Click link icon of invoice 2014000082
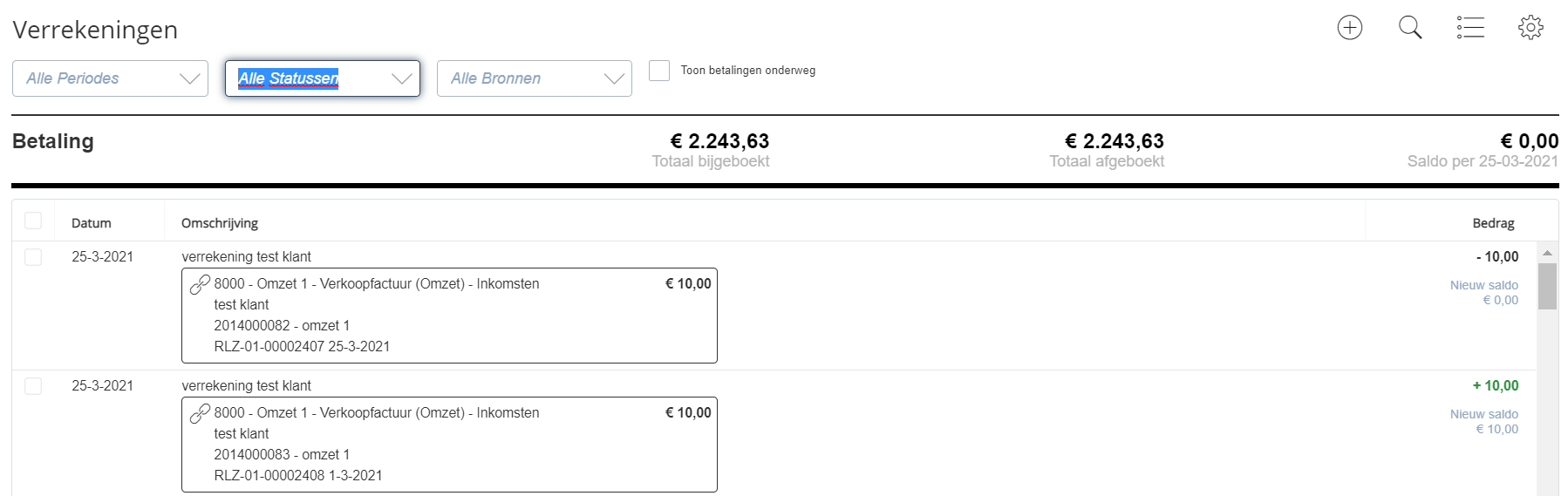The image size is (1568, 496). (x=200, y=284)
